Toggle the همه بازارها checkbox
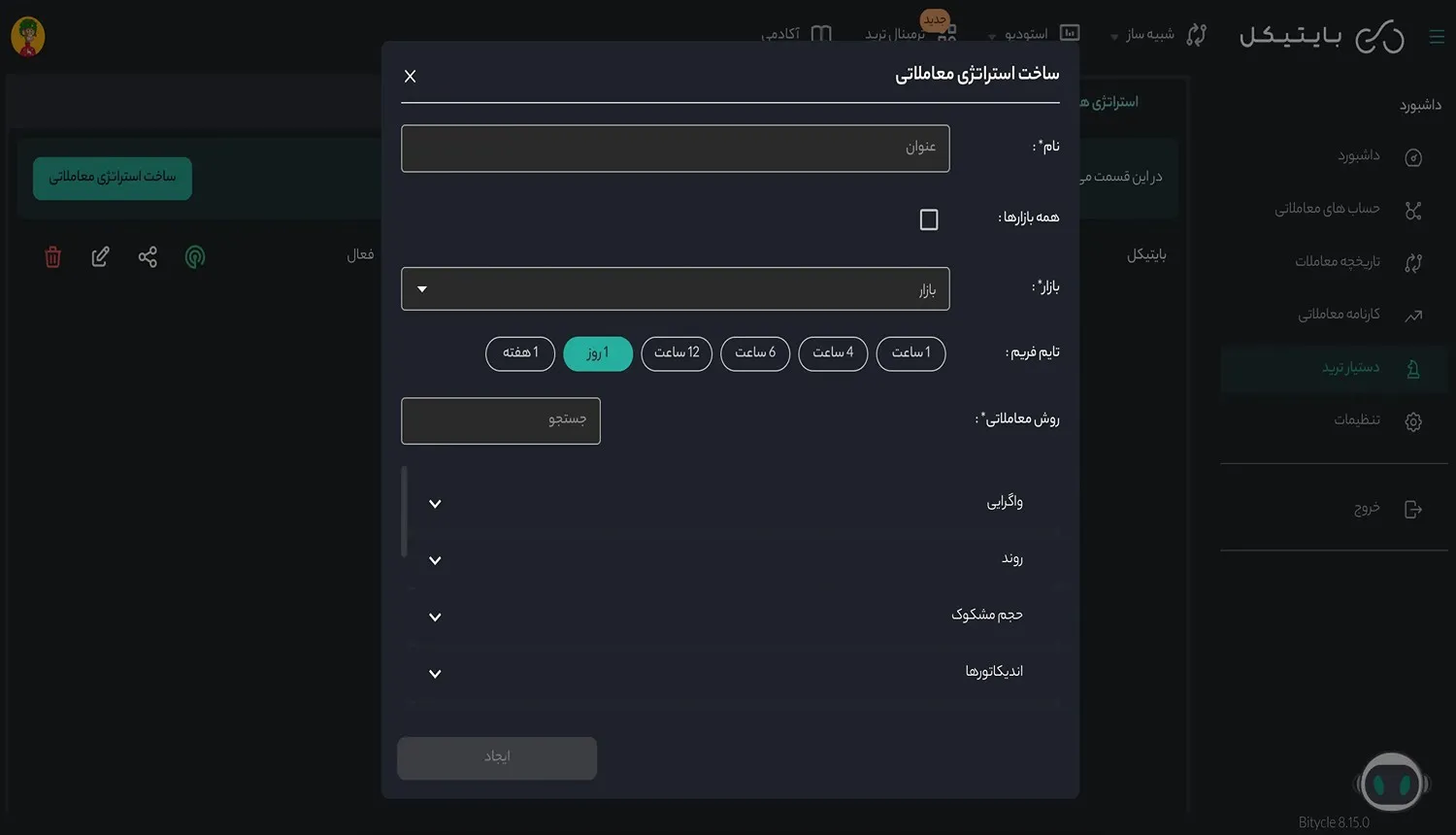 (x=929, y=219)
